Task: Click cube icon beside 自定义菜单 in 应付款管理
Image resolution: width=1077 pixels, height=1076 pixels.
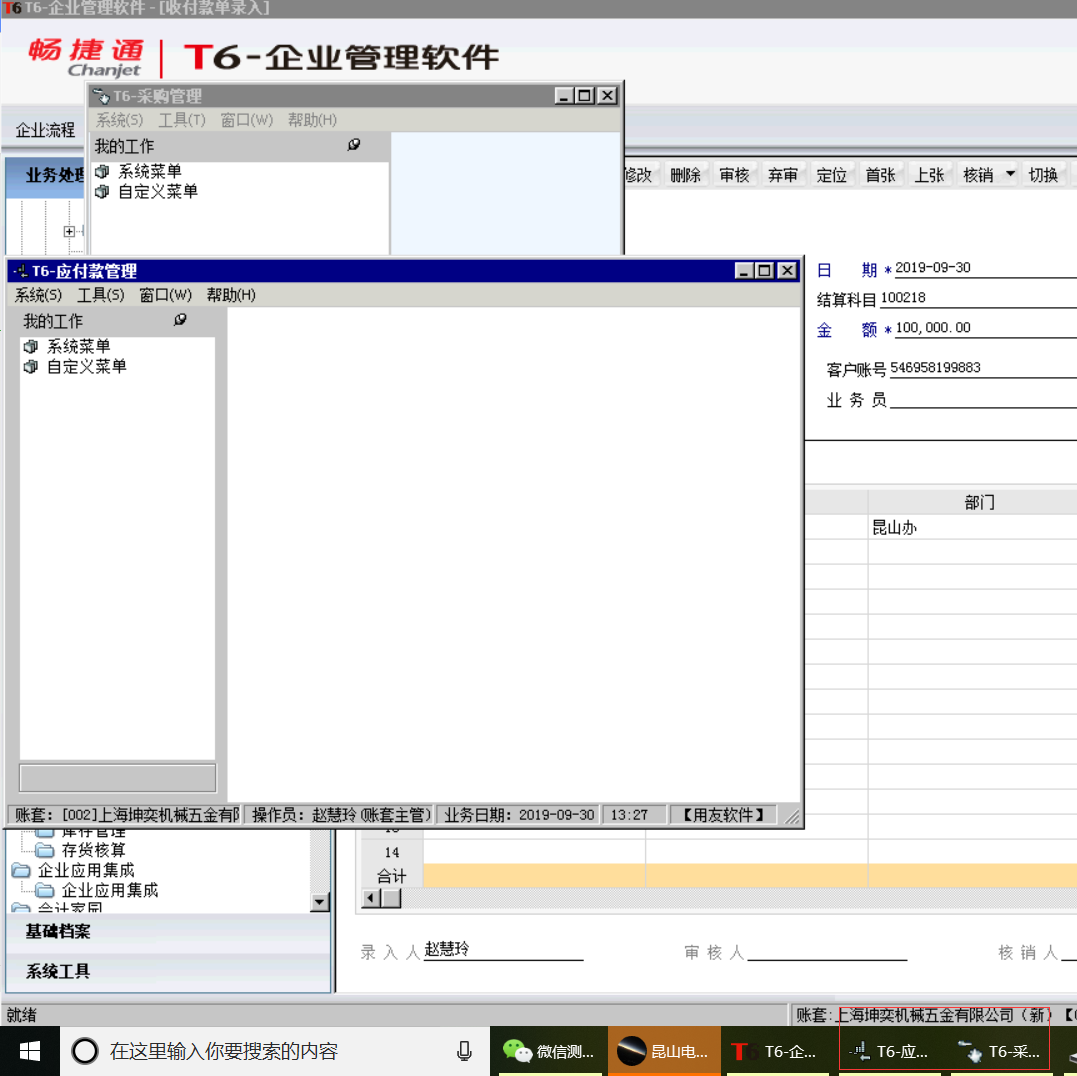Action: 30,367
